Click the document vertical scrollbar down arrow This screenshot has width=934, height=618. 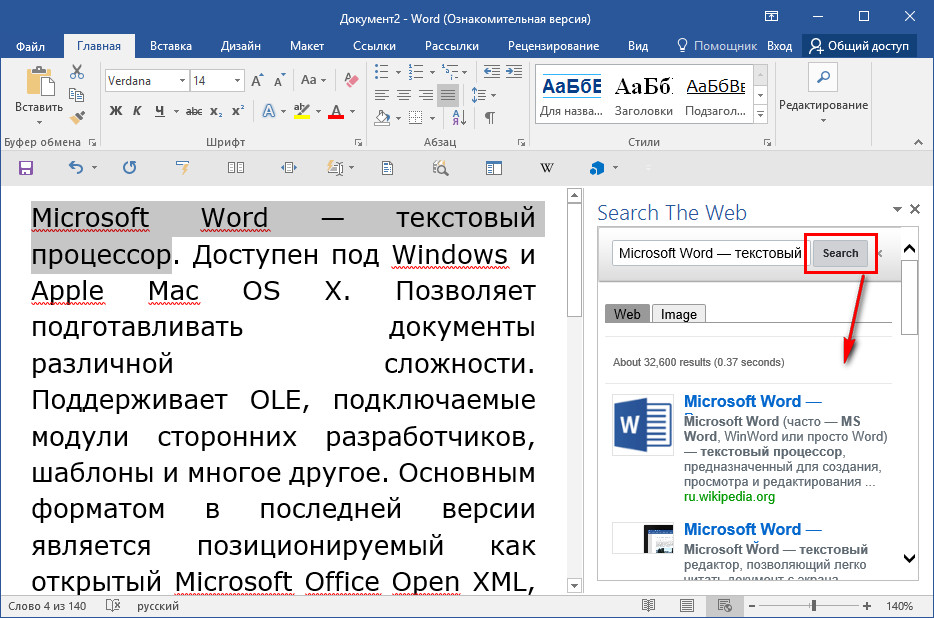tap(574, 586)
